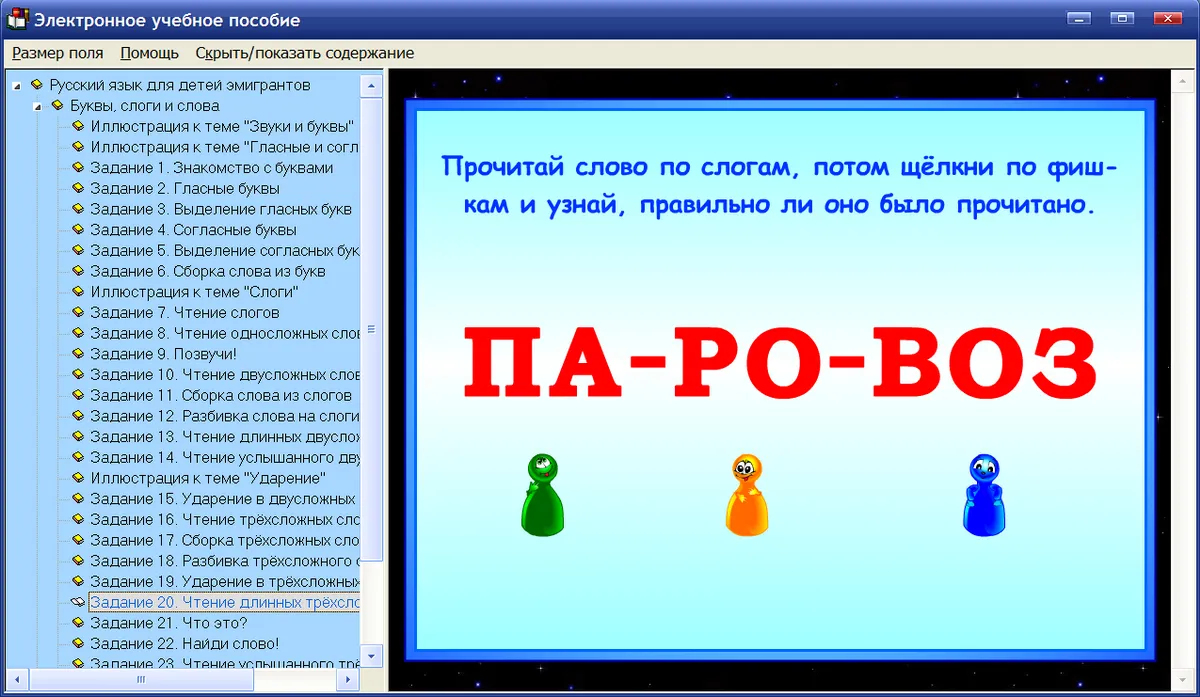Click page icon of Задание 2. Гласные буквы

(x=78, y=188)
